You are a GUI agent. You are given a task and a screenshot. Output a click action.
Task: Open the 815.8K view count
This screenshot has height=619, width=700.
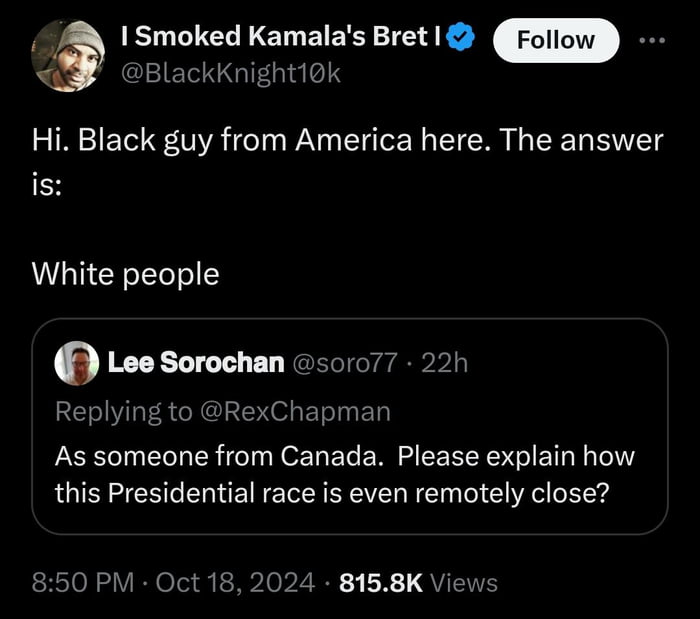(x=384, y=583)
